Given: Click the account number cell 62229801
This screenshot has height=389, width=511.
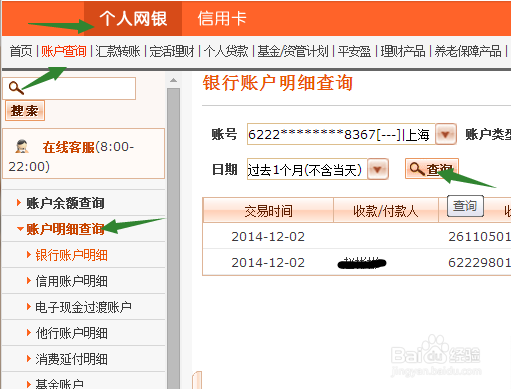Looking at the screenshot, I should (x=479, y=263).
